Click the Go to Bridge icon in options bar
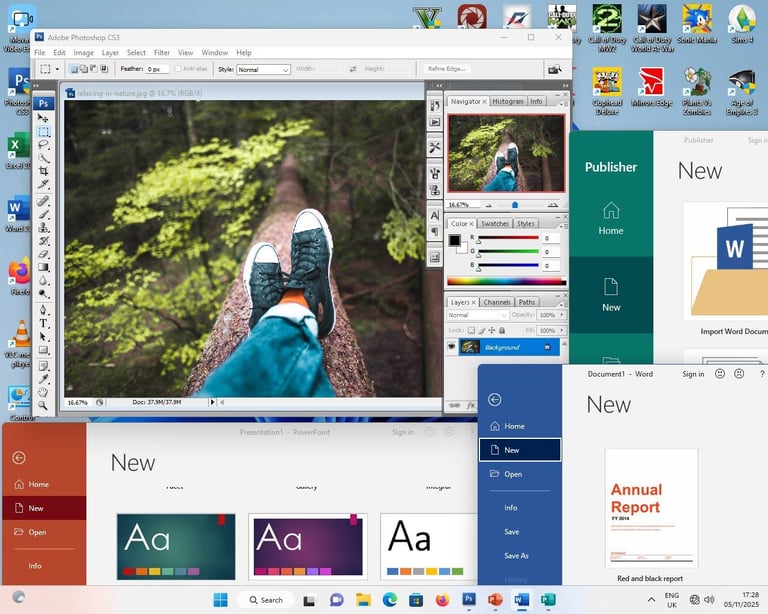Viewport: 768px width, 614px height. tap(554, 69)
